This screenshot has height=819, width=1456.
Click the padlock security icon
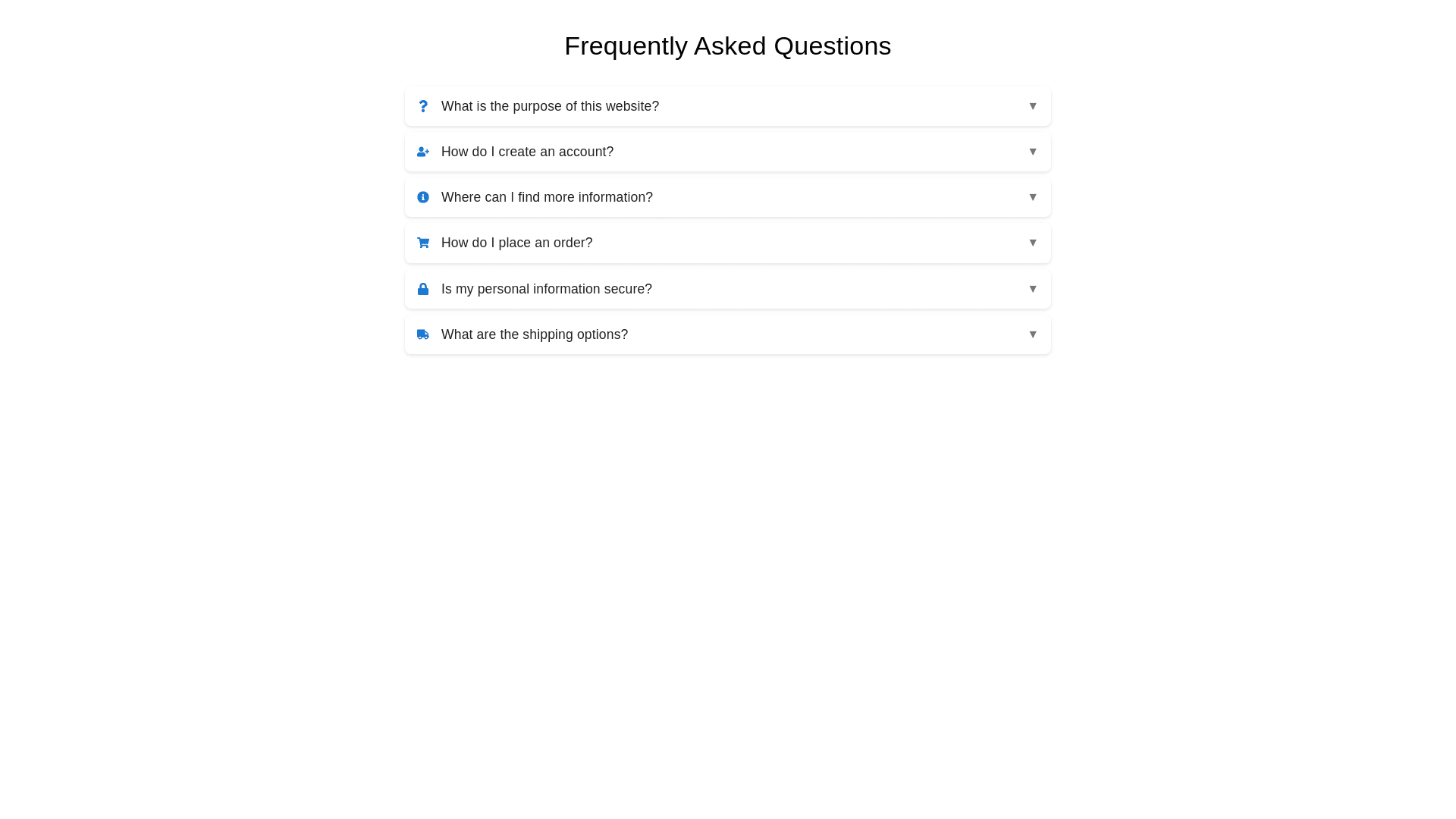tap(423, 289)
